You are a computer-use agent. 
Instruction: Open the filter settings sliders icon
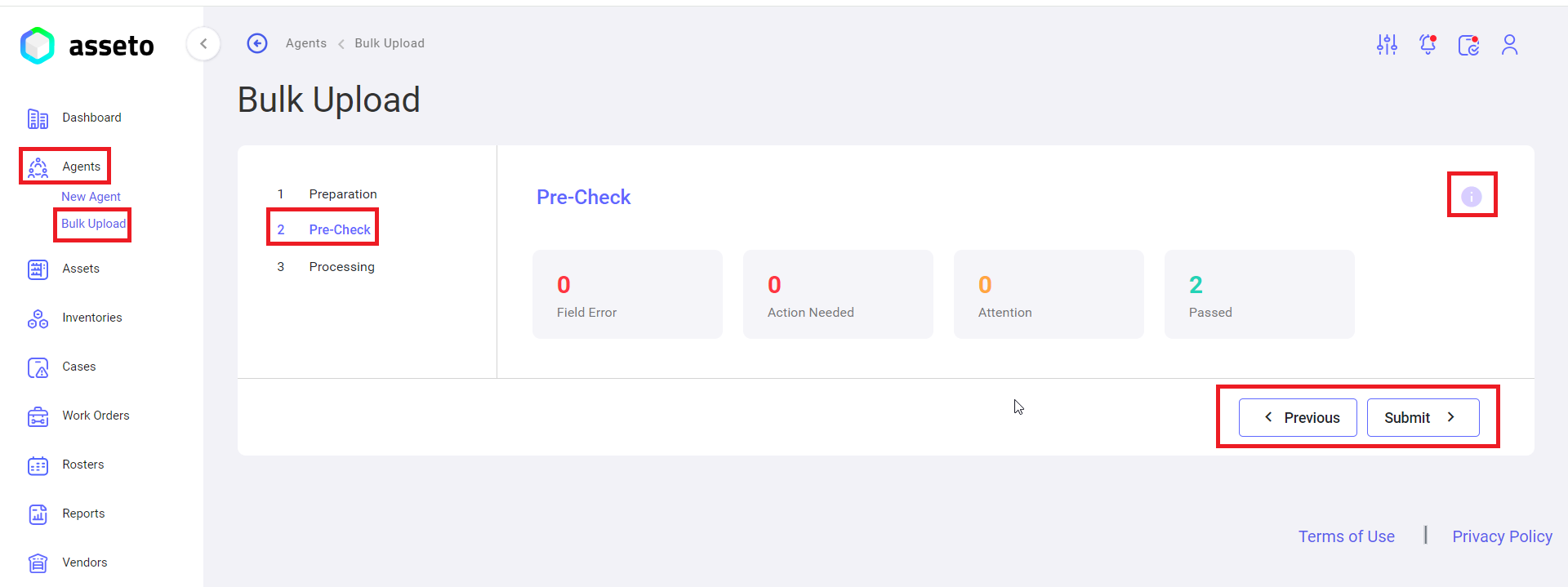(x=1387, y=44)
